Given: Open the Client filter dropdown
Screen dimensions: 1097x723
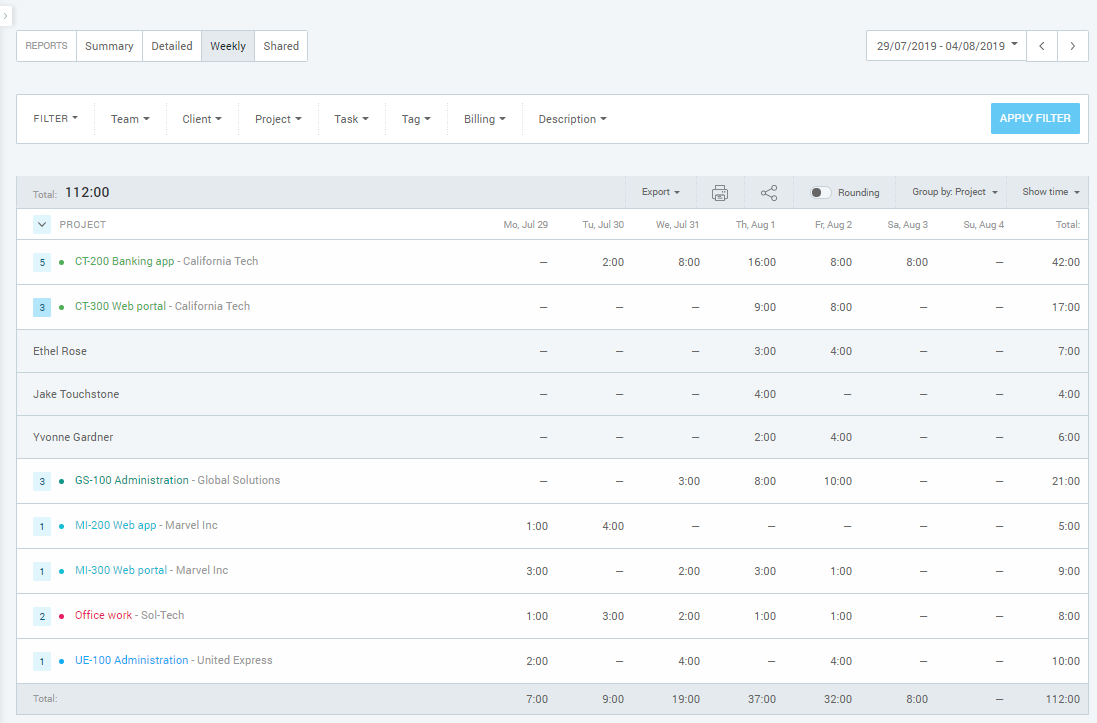Looking at the screenshot, I should pyautogui.click(x=202, y=119).
